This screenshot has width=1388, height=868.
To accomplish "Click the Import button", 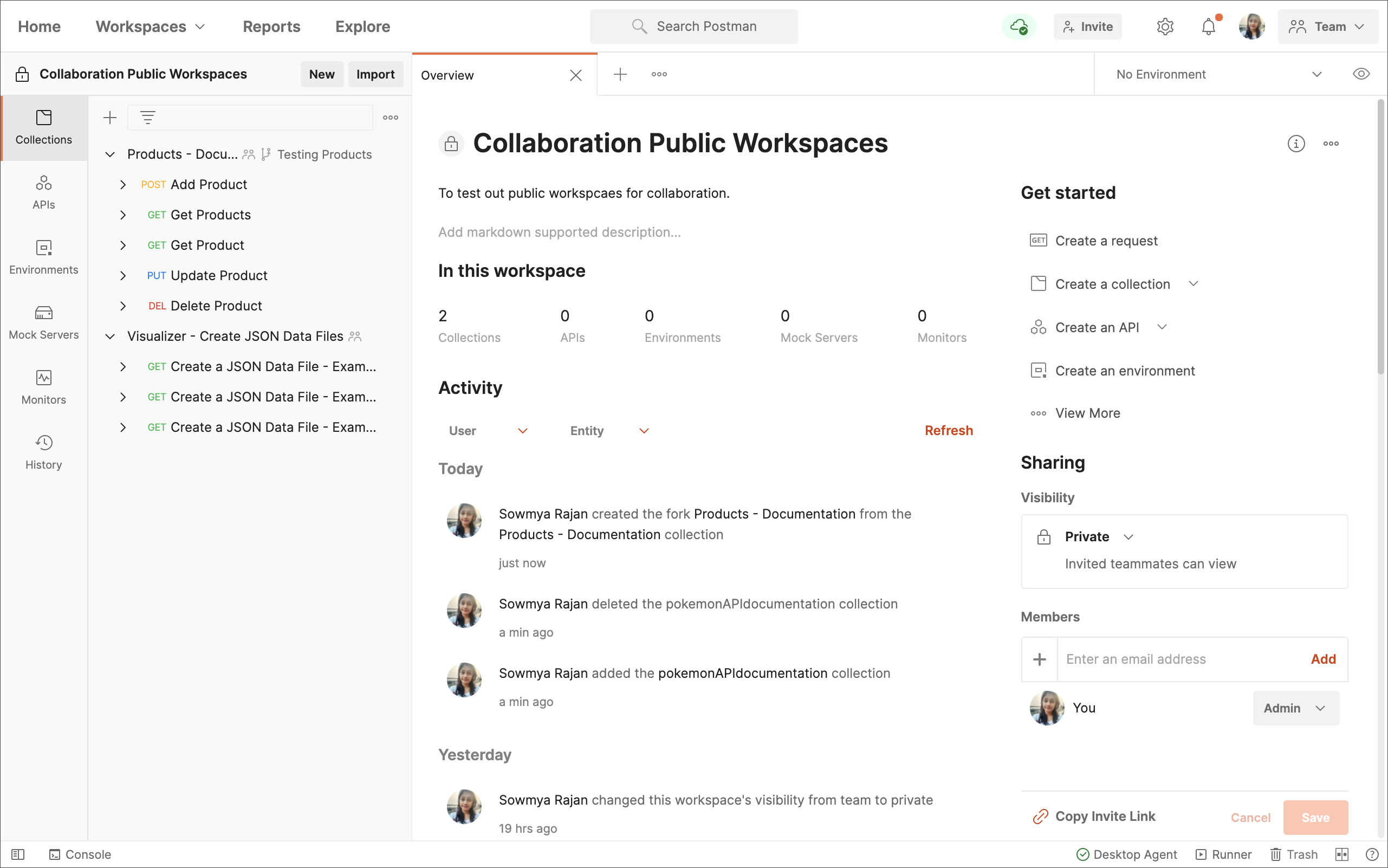I will 375,74.
